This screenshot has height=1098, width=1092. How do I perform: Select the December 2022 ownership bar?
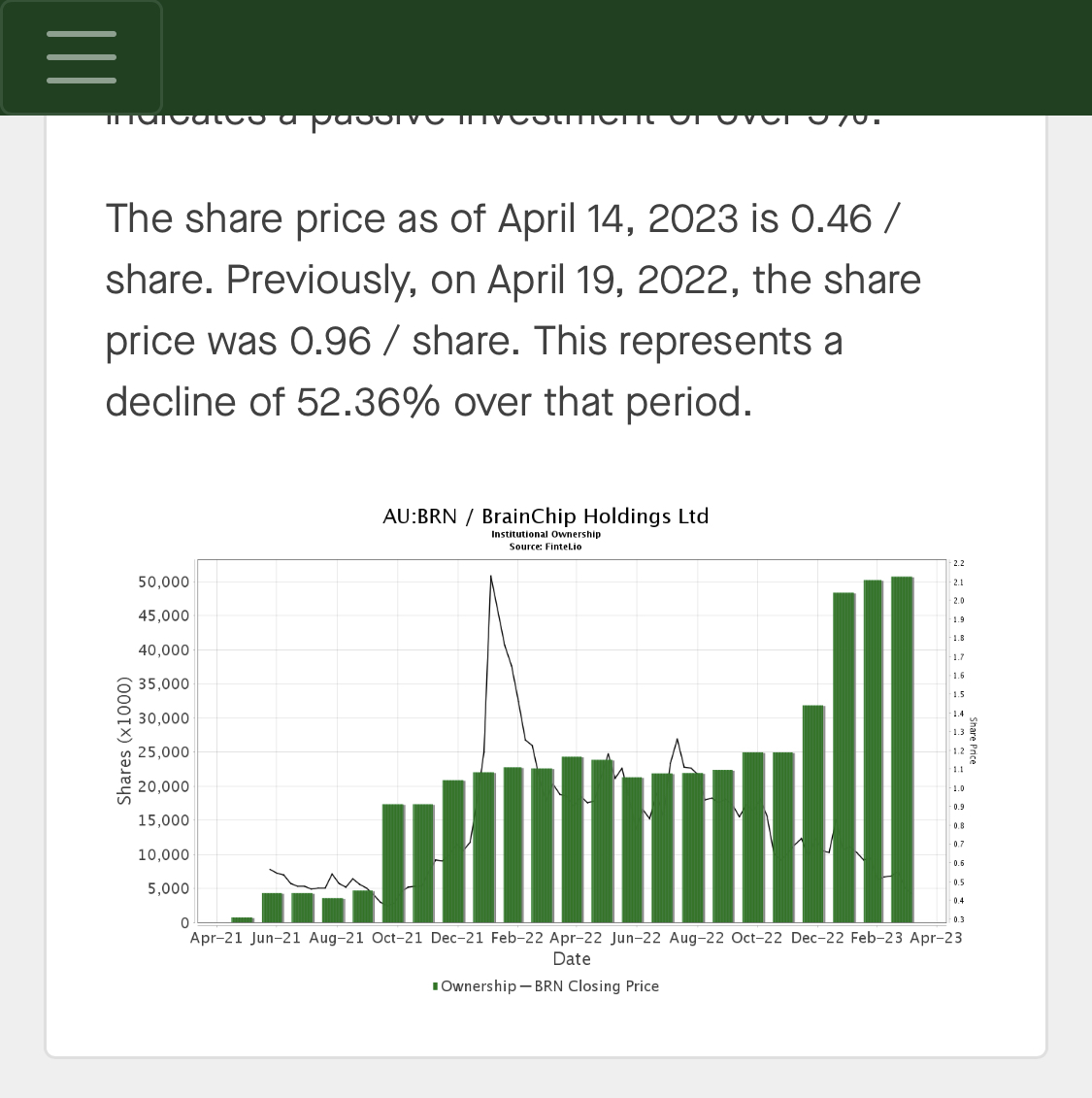coord(813,814)
